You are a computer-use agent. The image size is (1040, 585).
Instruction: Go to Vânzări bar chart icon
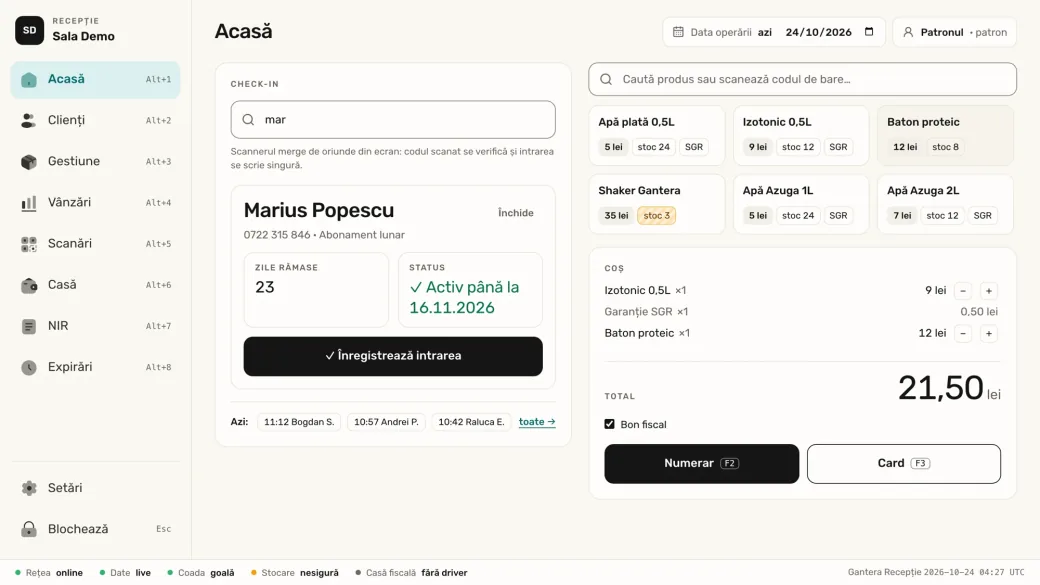click(29, 202)
